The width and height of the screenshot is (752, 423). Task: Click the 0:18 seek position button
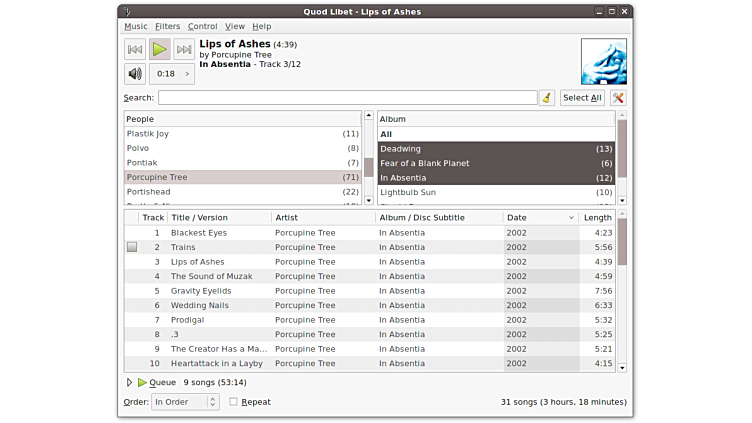point(172,74)
